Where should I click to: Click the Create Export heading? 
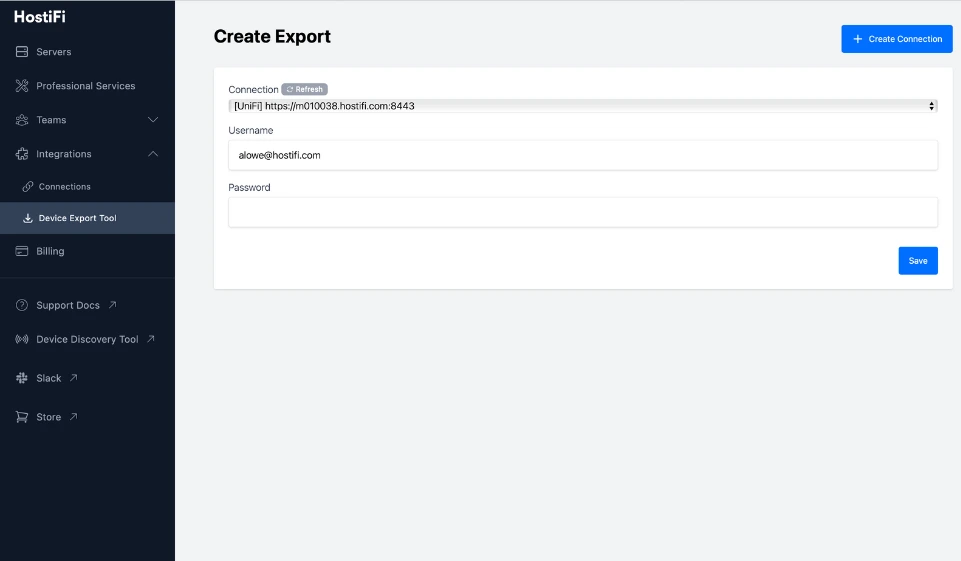click(272, 37)
